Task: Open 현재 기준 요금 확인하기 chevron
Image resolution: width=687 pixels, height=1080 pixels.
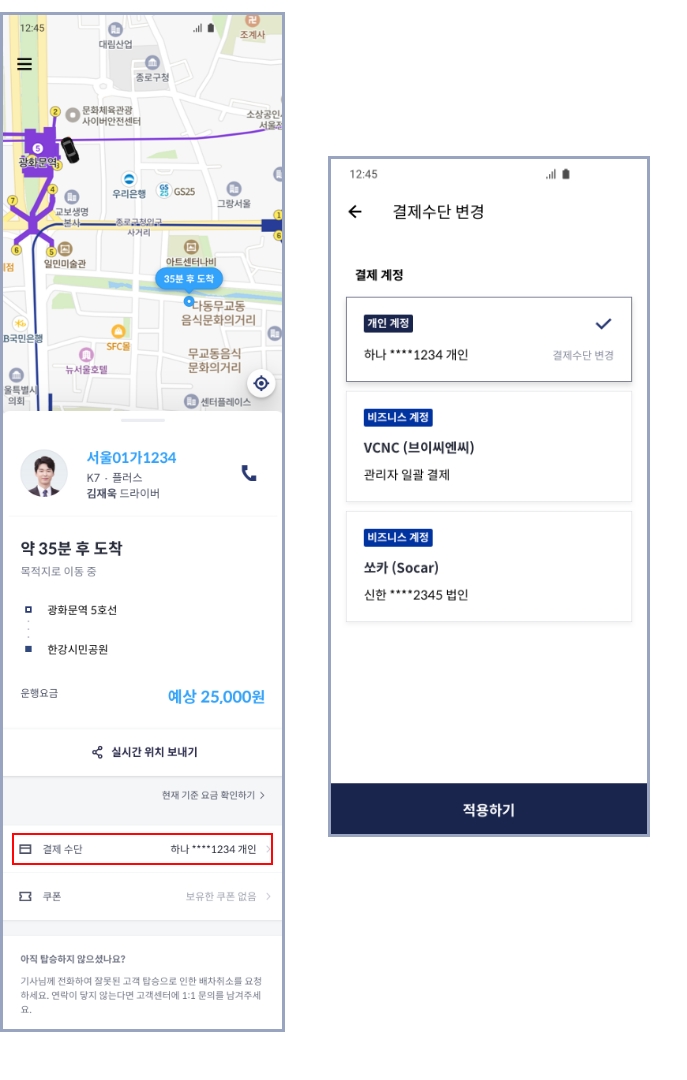Action: pos(262,795)
